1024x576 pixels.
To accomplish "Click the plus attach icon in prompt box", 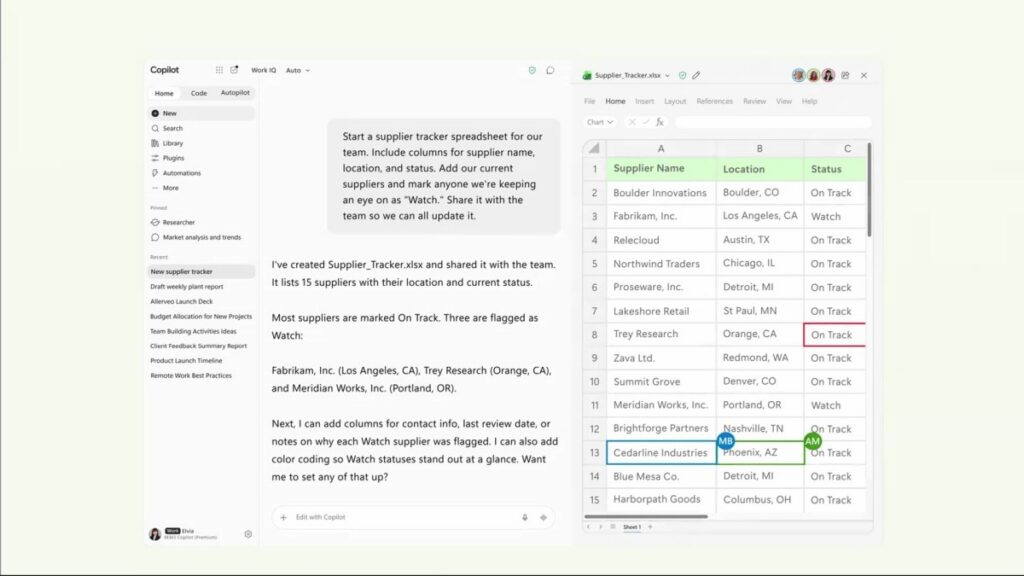I will coord(283,517).
